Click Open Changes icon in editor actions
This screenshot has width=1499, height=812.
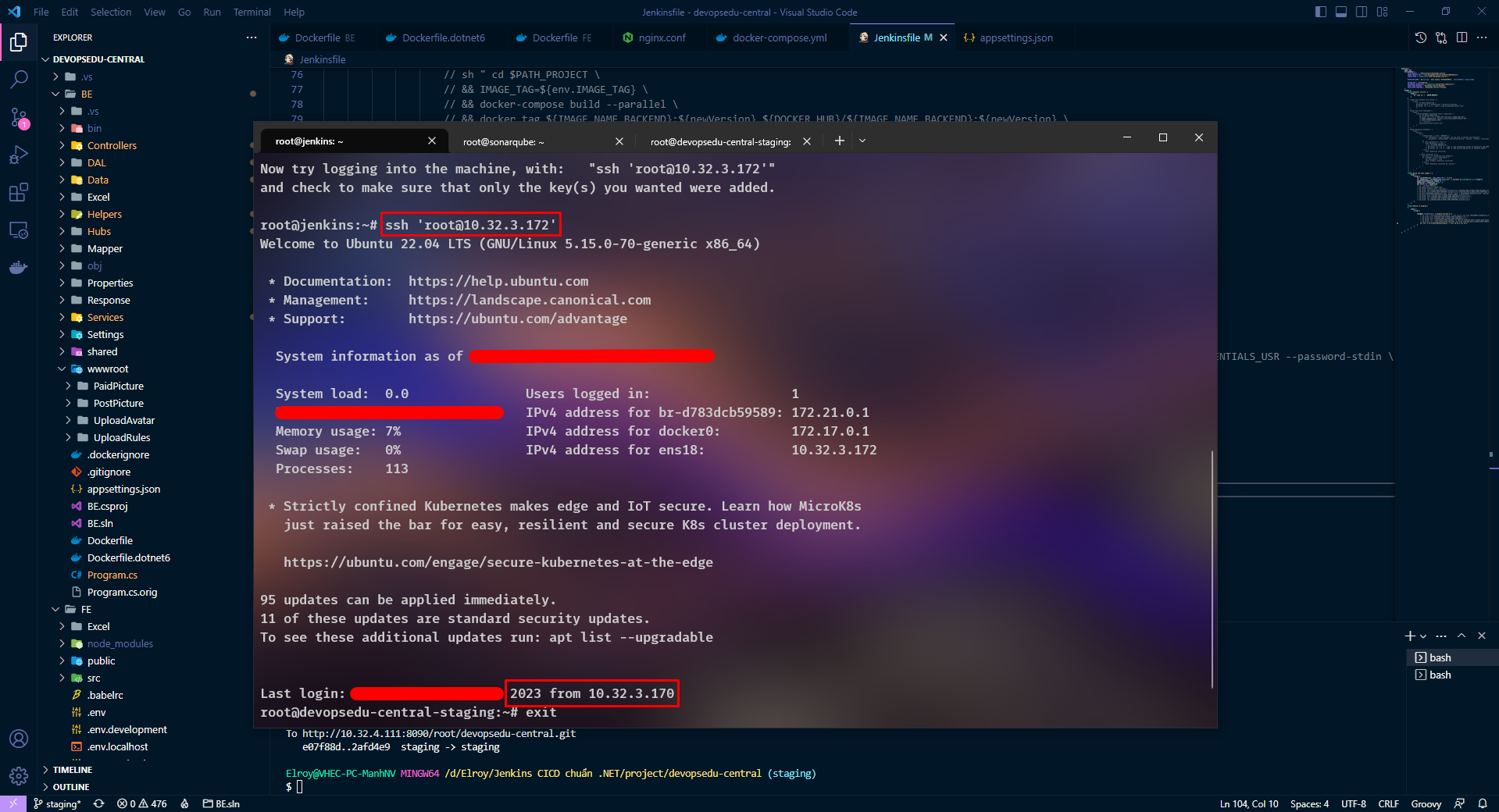coord(1441,37)
